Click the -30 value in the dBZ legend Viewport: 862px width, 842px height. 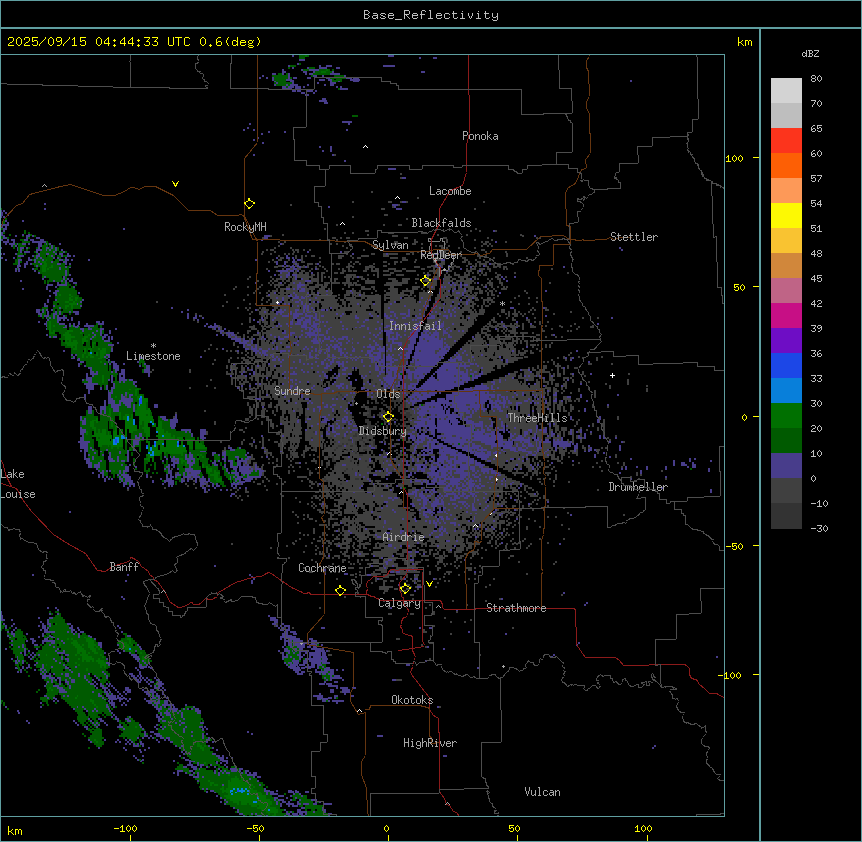click(x=819, y=528)
